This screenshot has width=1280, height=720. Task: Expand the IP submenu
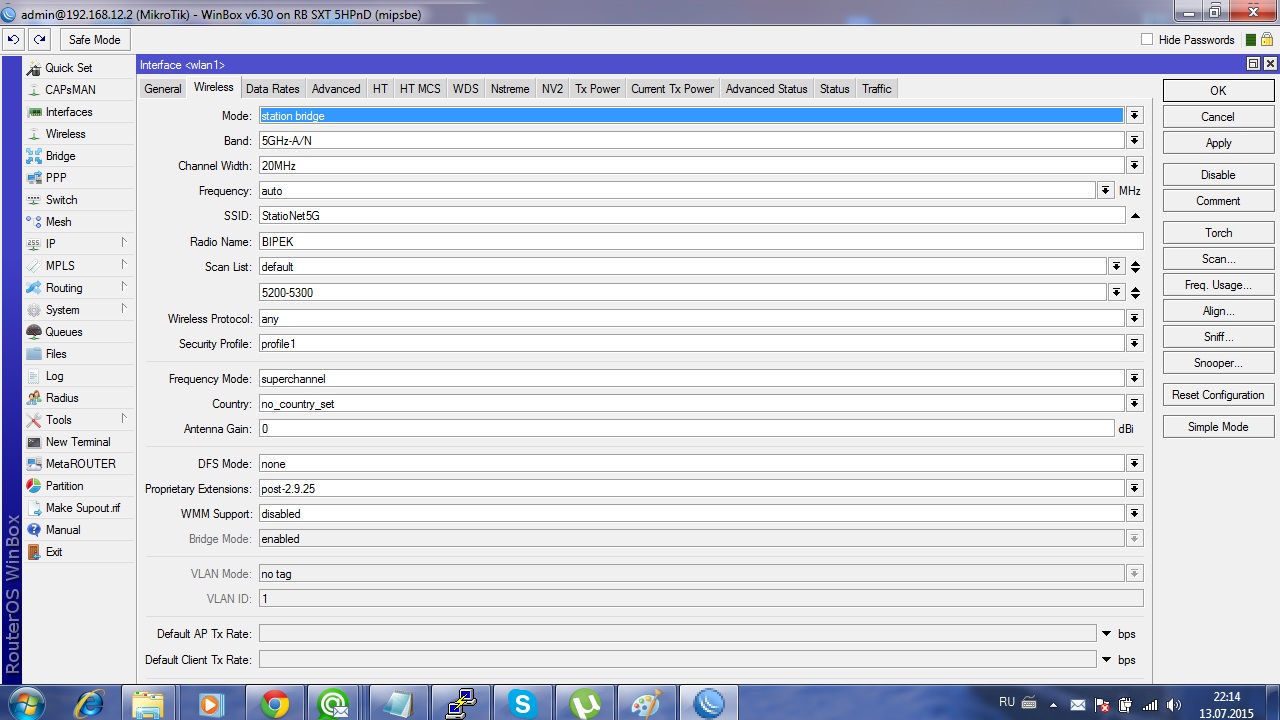click(x=124, y=243)
